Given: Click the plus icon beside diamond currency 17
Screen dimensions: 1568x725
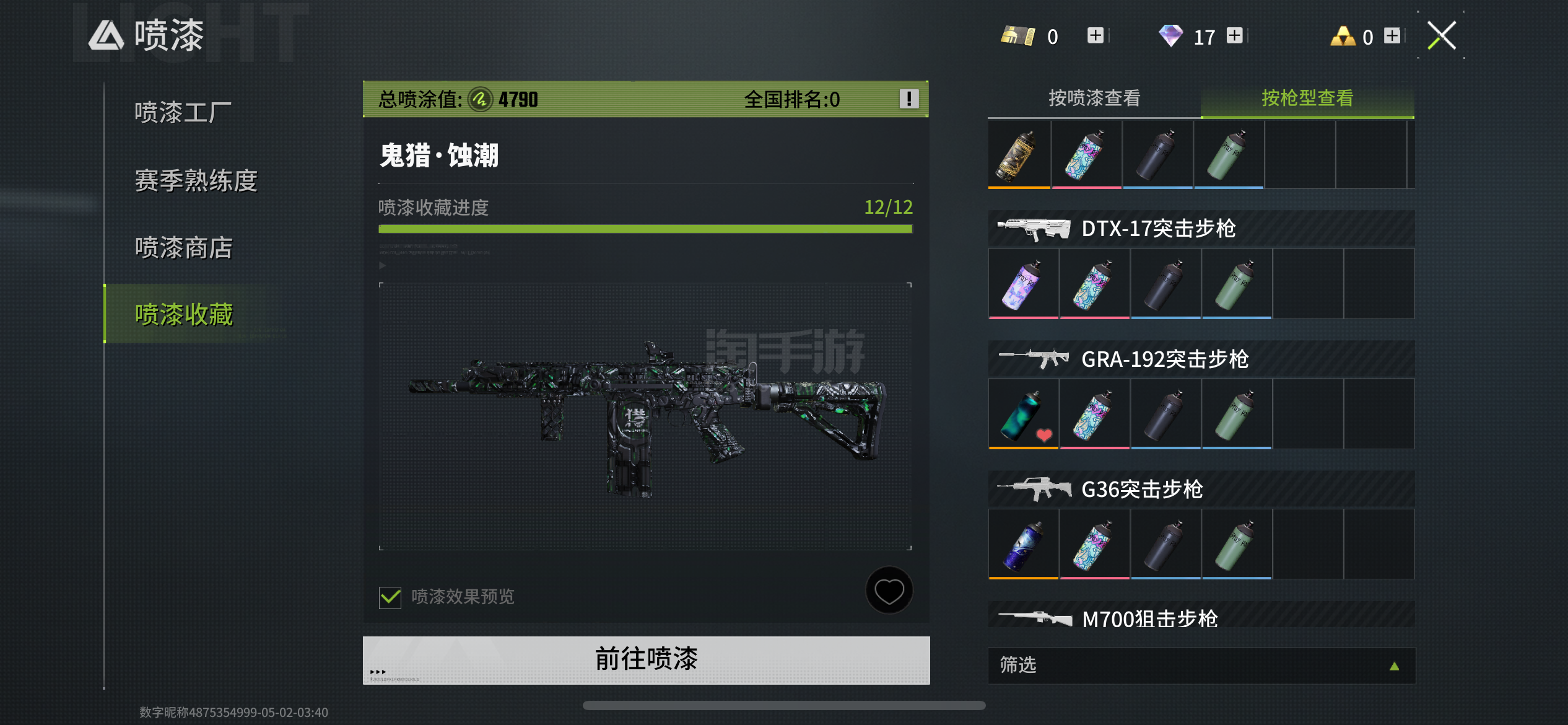Looking at the screenshot, I should click(1234, 36).
